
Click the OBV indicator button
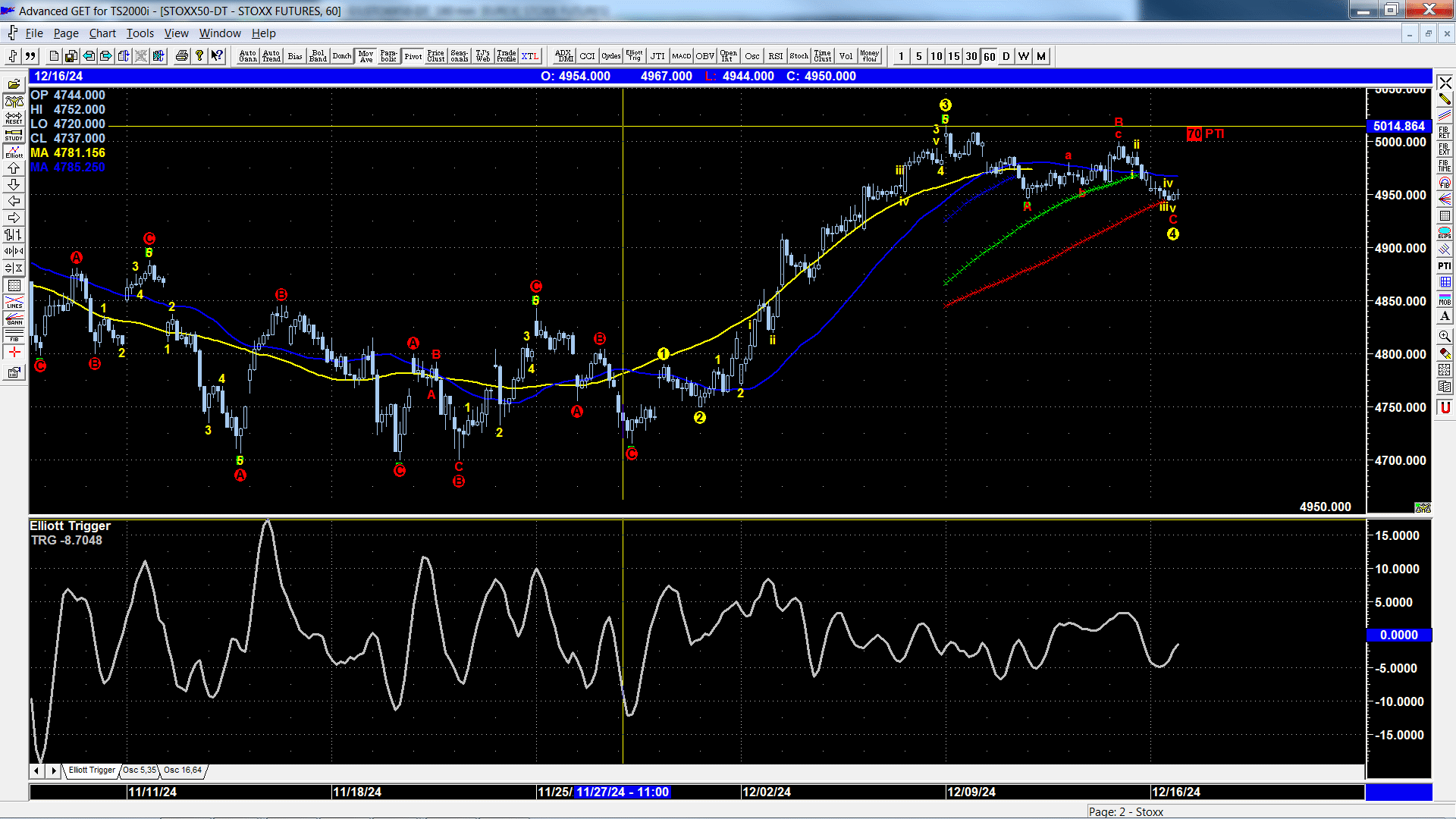pyautogui.click(x=705, y=56)
